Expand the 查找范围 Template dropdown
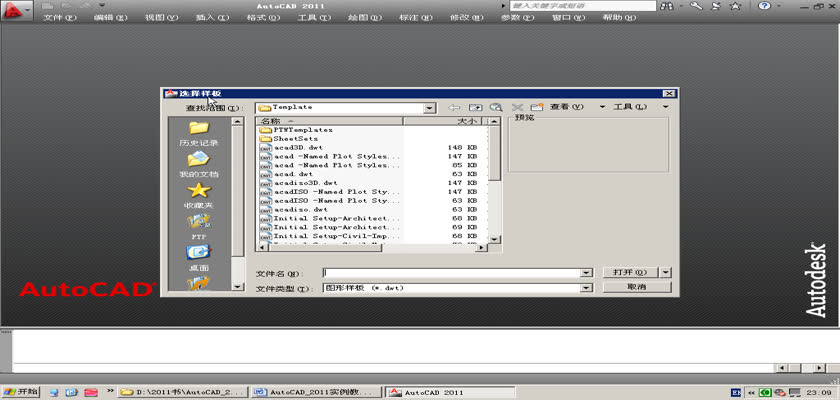Viewport: 840px width, 400px height. (430, 108)
